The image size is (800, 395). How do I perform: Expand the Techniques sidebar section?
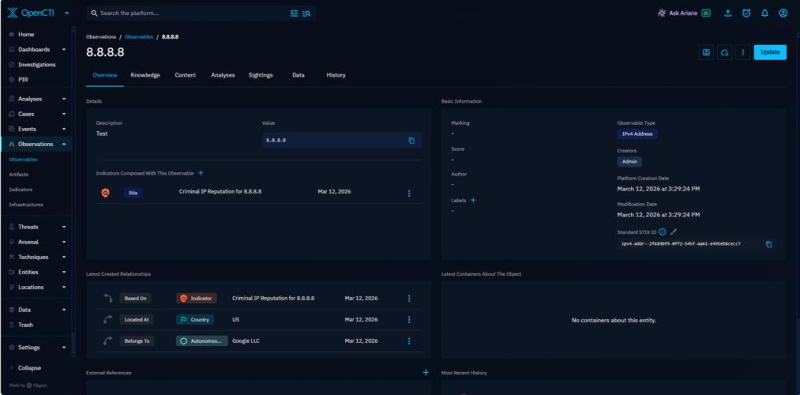[x=64, y=257]
